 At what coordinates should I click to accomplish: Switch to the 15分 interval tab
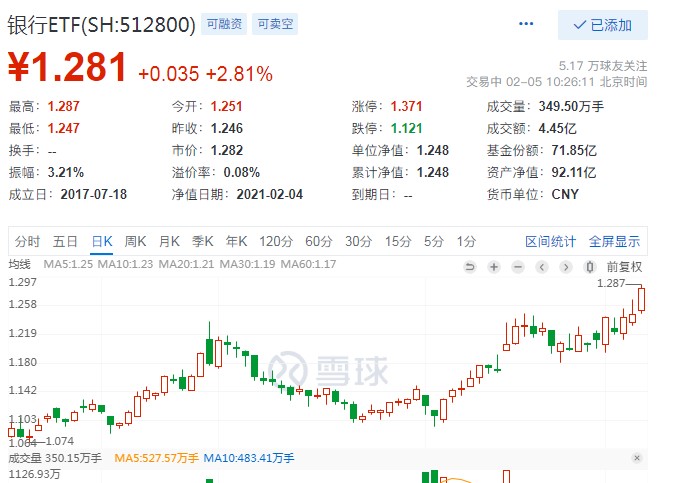point(398,241)
